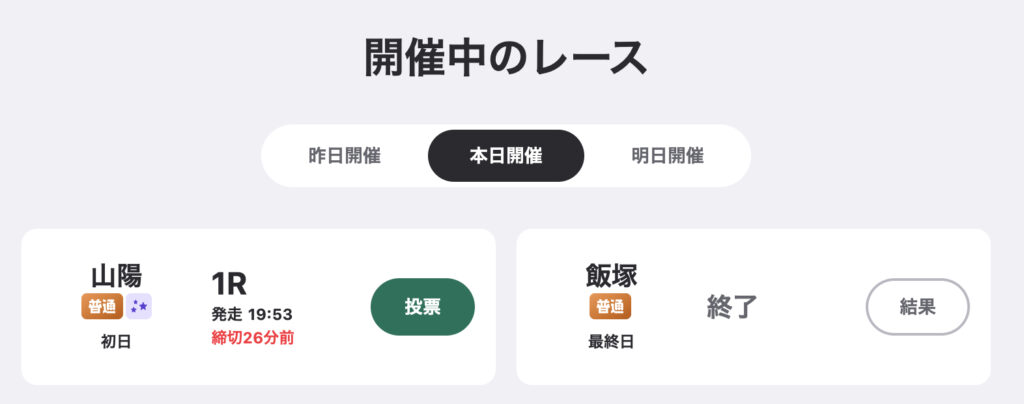Screen dimensions: 1024x404
Task: Click the orange 普通 badge under 山陽
Action: (102, 306)
